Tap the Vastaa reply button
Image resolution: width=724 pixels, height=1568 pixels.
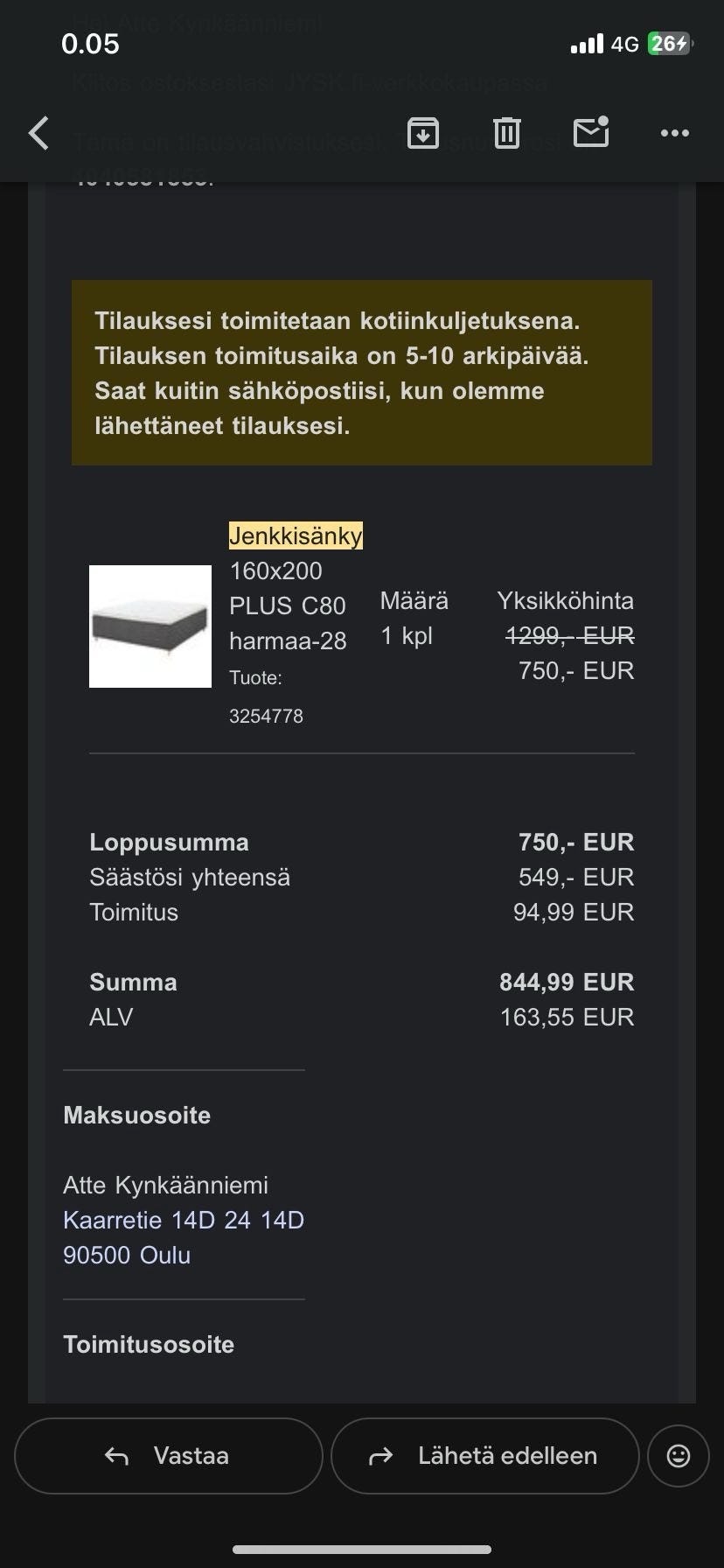(168, 1455)
